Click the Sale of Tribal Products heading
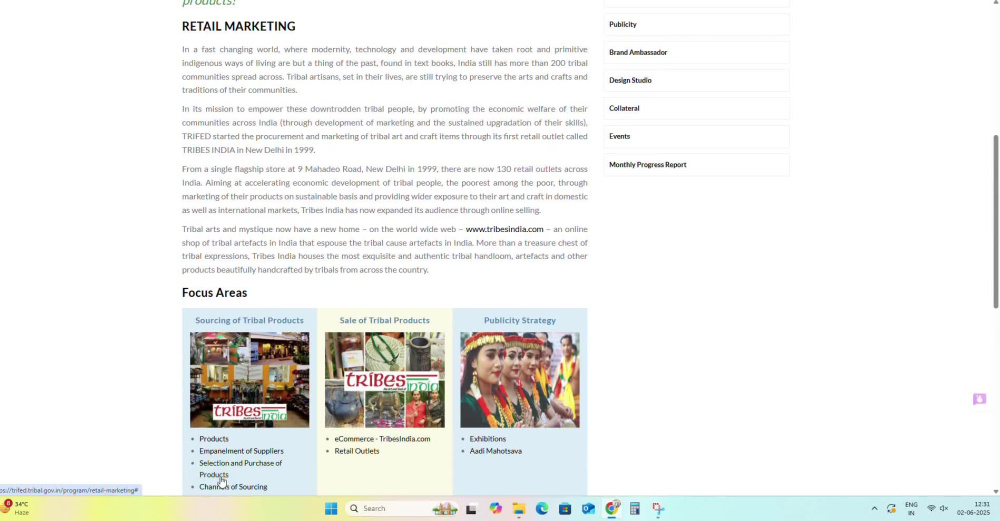The height and width of the screenshot is (521, 1000). 385,320
